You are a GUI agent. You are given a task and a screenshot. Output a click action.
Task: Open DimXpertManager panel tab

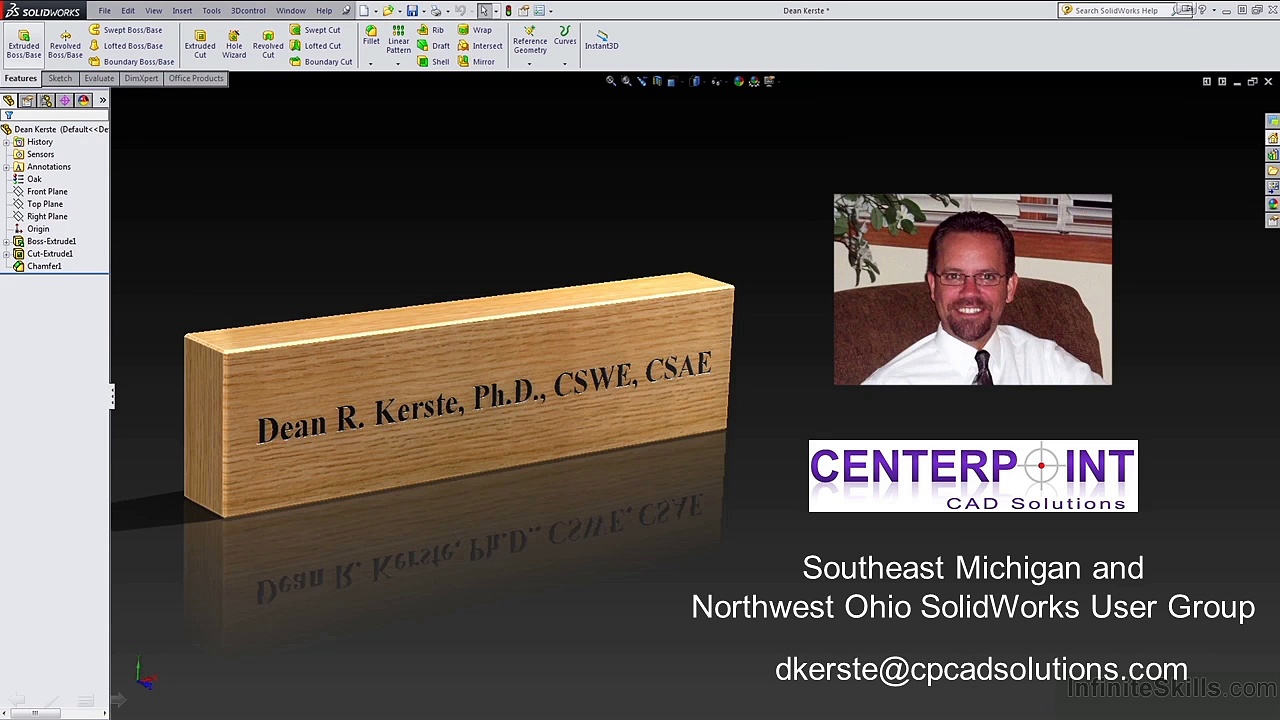pyautogui.click(x=65, y=100)
